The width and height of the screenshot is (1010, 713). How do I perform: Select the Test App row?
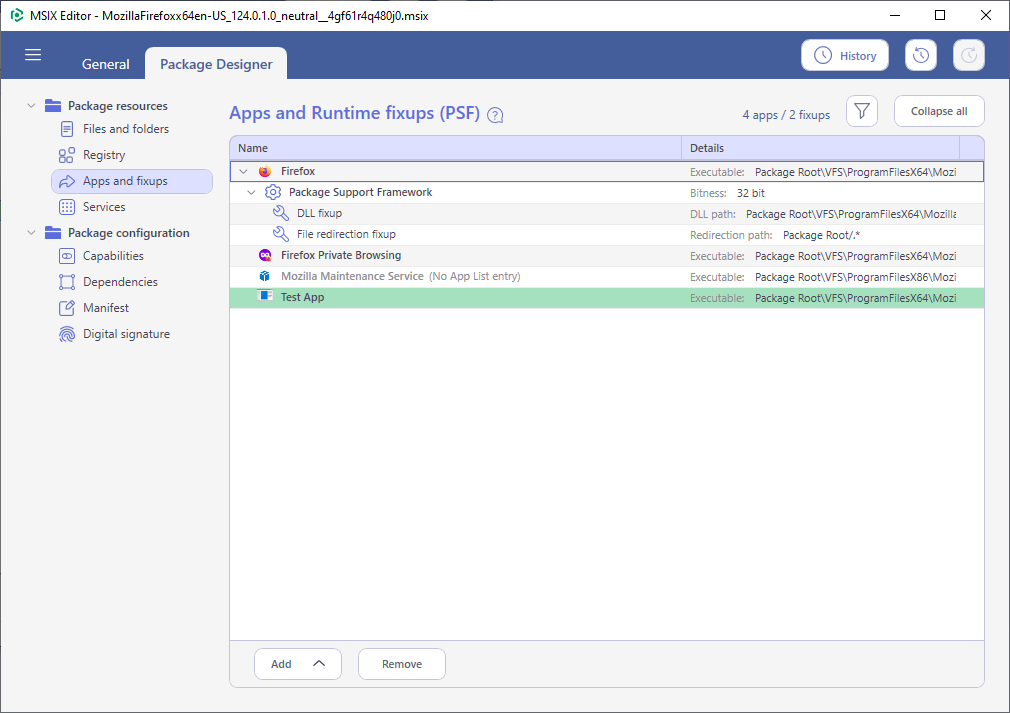(x=607, y=298)
